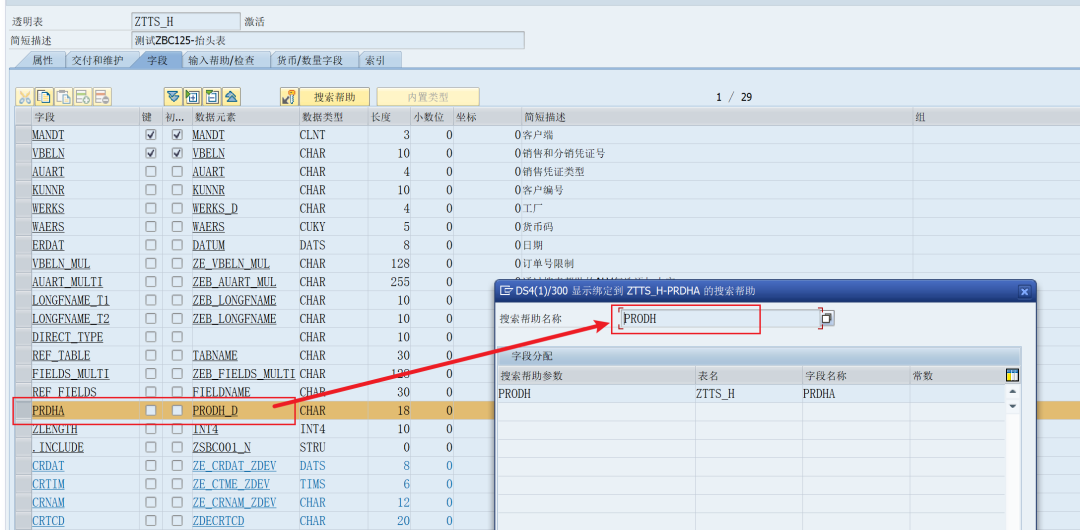The image size is (1080, 530).
Task: Click the Copy rows toolbar icon
Action: [44, 97]
